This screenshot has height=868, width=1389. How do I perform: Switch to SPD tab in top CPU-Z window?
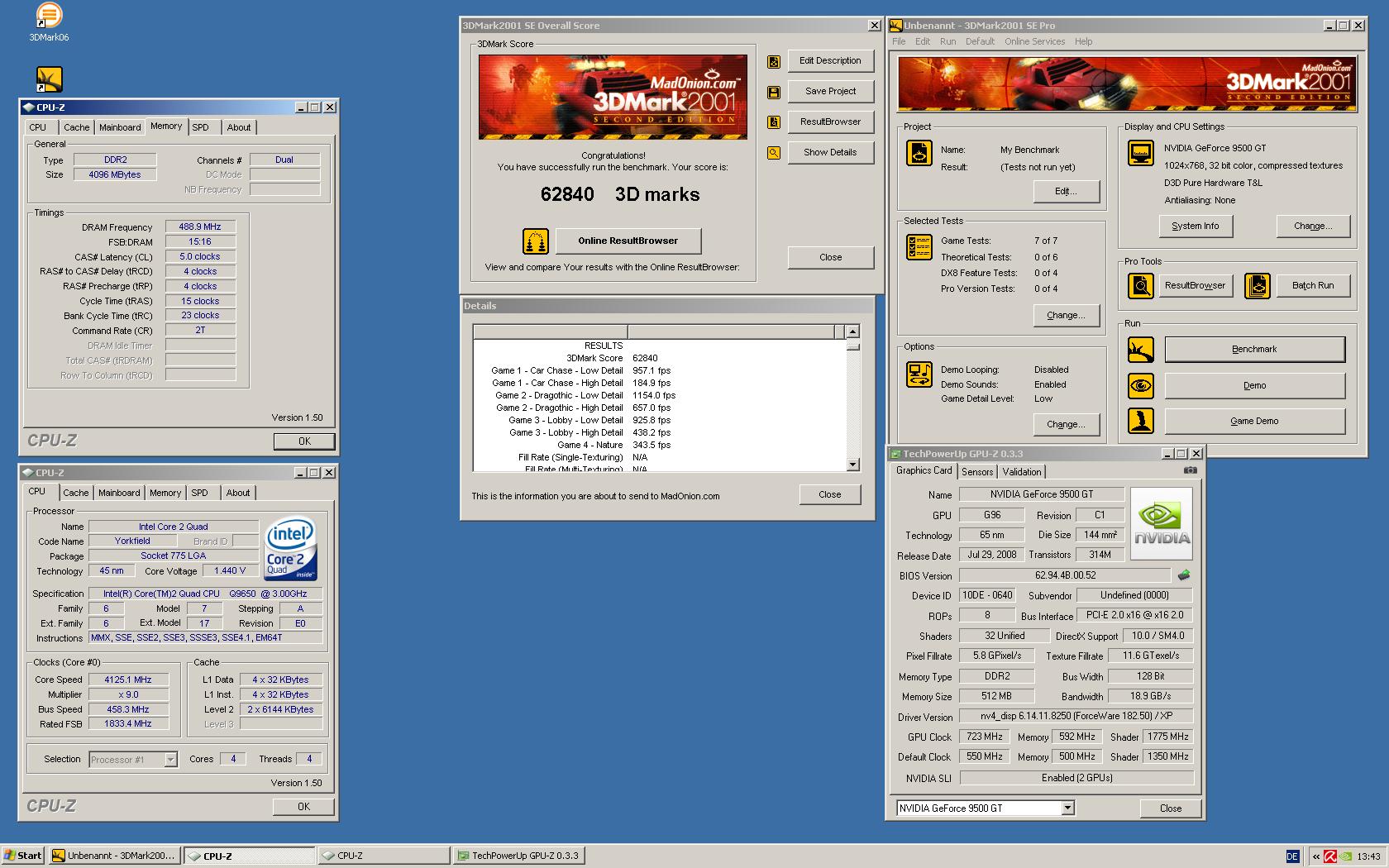point(200,127)
